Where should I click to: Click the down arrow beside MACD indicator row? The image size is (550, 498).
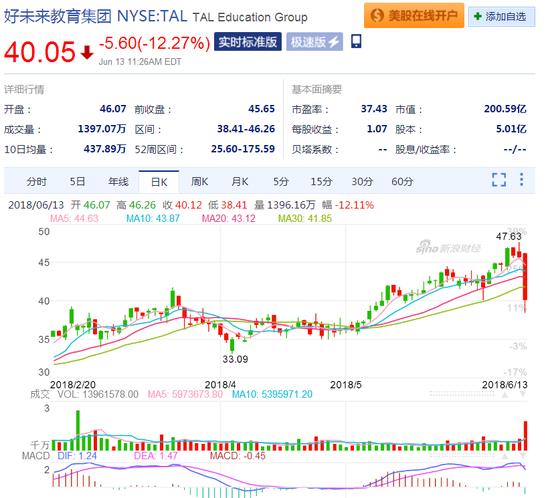click(523, 456)
